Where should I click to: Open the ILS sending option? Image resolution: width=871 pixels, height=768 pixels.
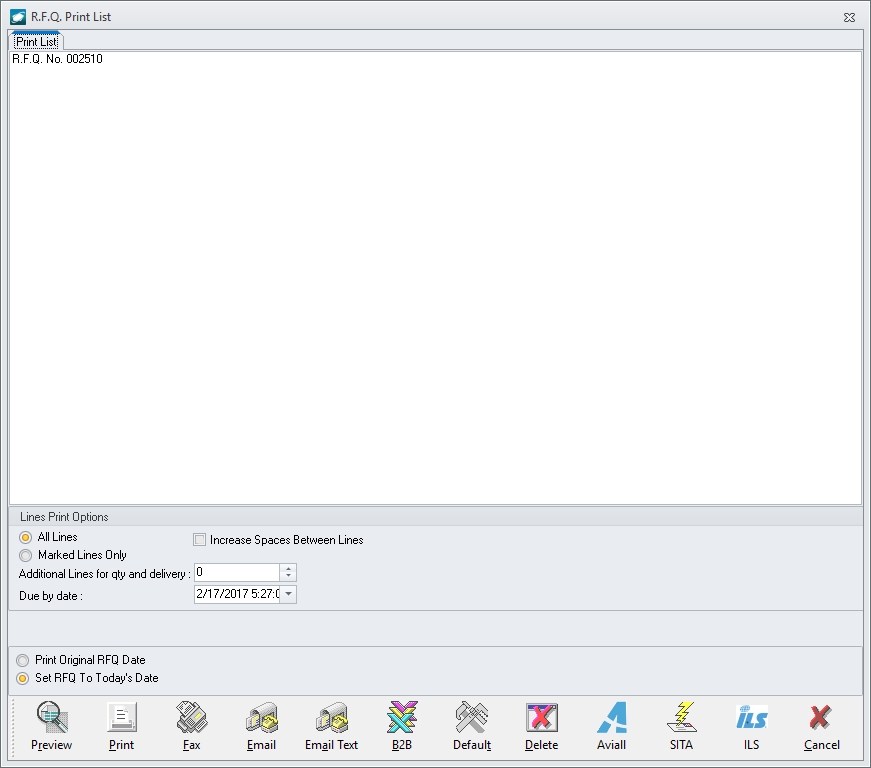pyautogui.click(x=751, y=717)
